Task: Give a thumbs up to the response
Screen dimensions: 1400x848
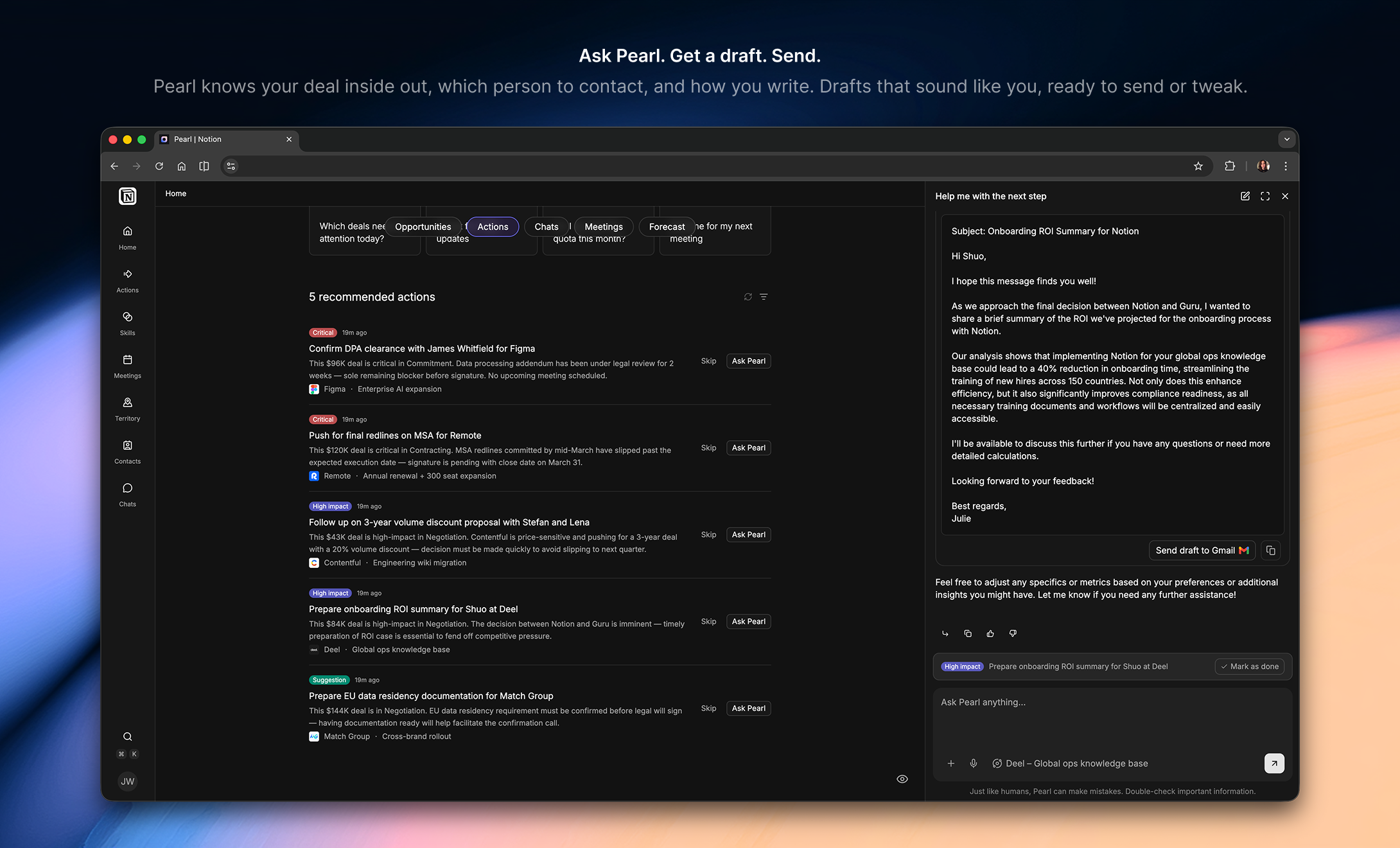Action: [x=990, y=633]
